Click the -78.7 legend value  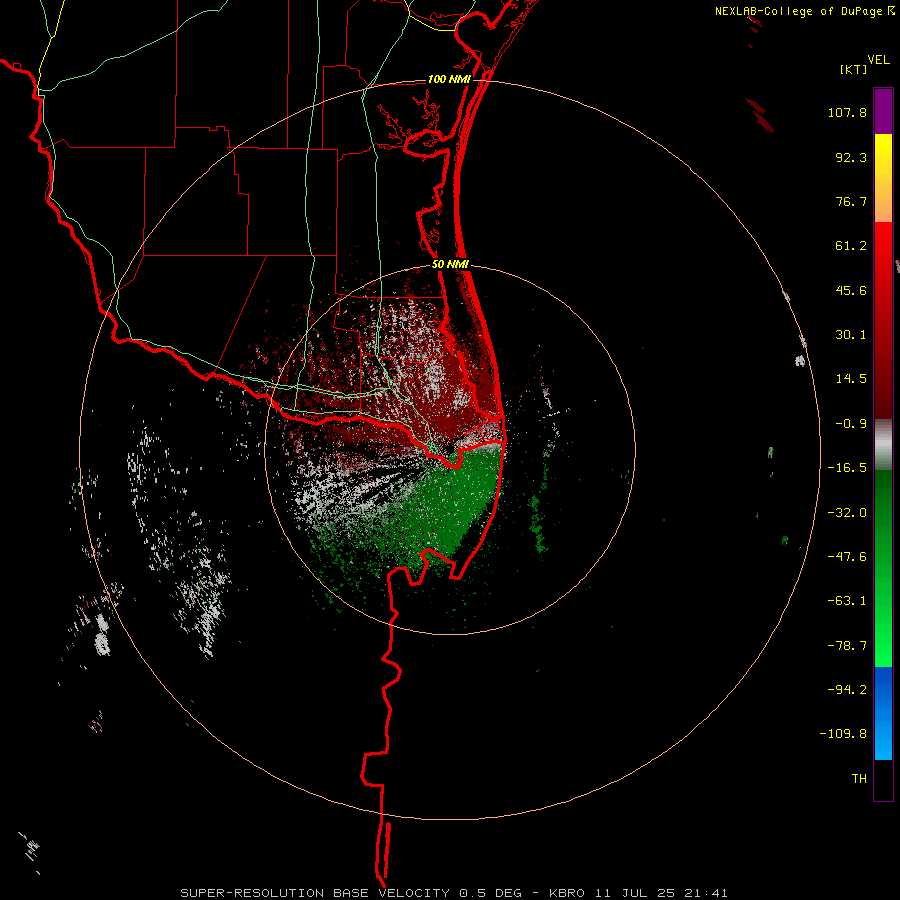[847, 646]
